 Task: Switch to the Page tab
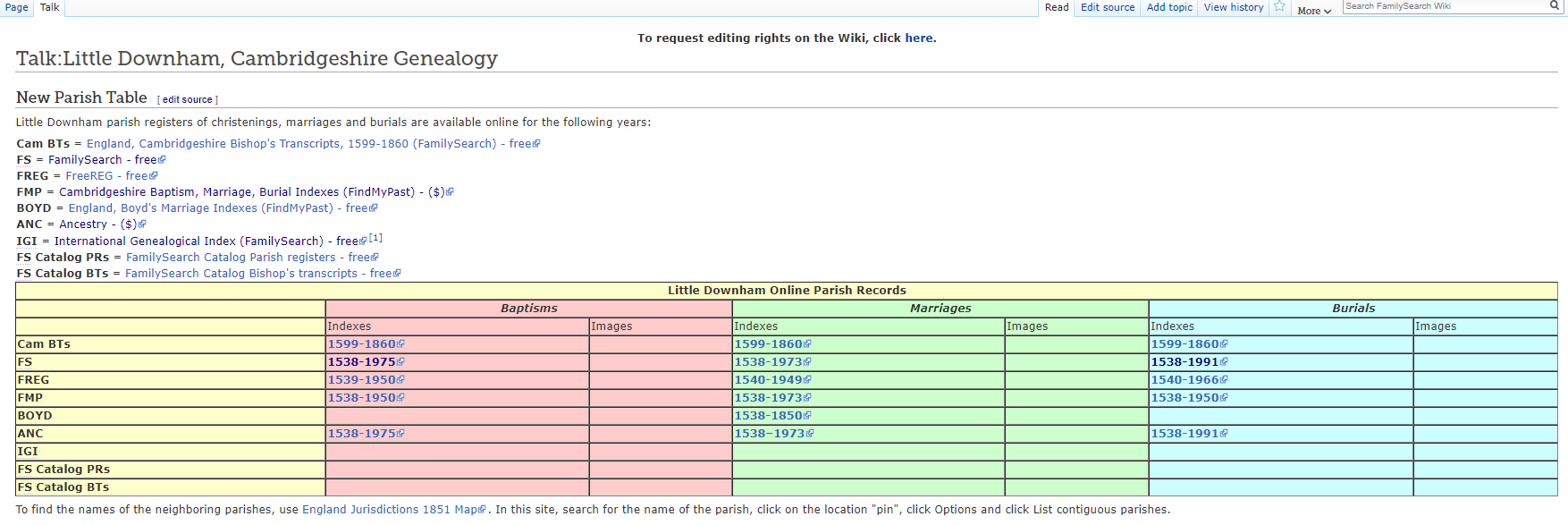click(x=17, y=7)
